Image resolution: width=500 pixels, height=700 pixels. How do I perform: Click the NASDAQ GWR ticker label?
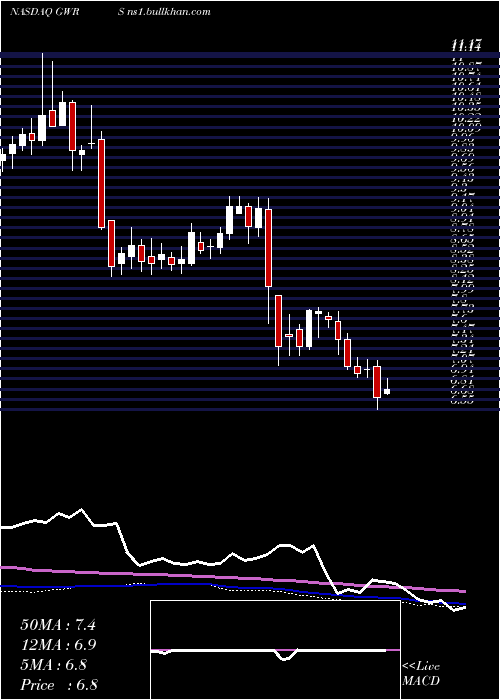point(44,12)
